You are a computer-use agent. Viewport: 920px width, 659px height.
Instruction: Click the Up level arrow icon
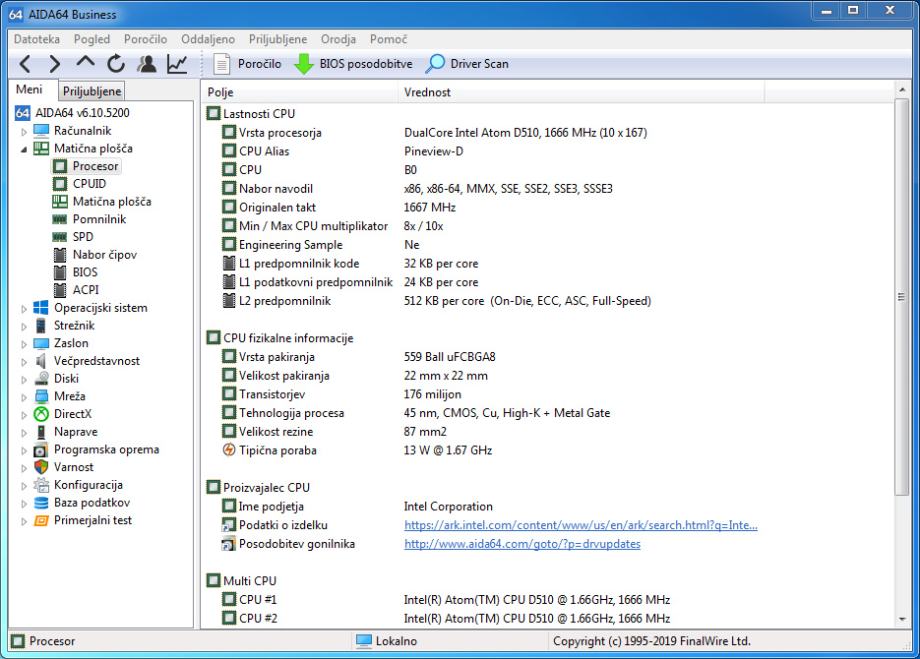[x=88, y=64]
